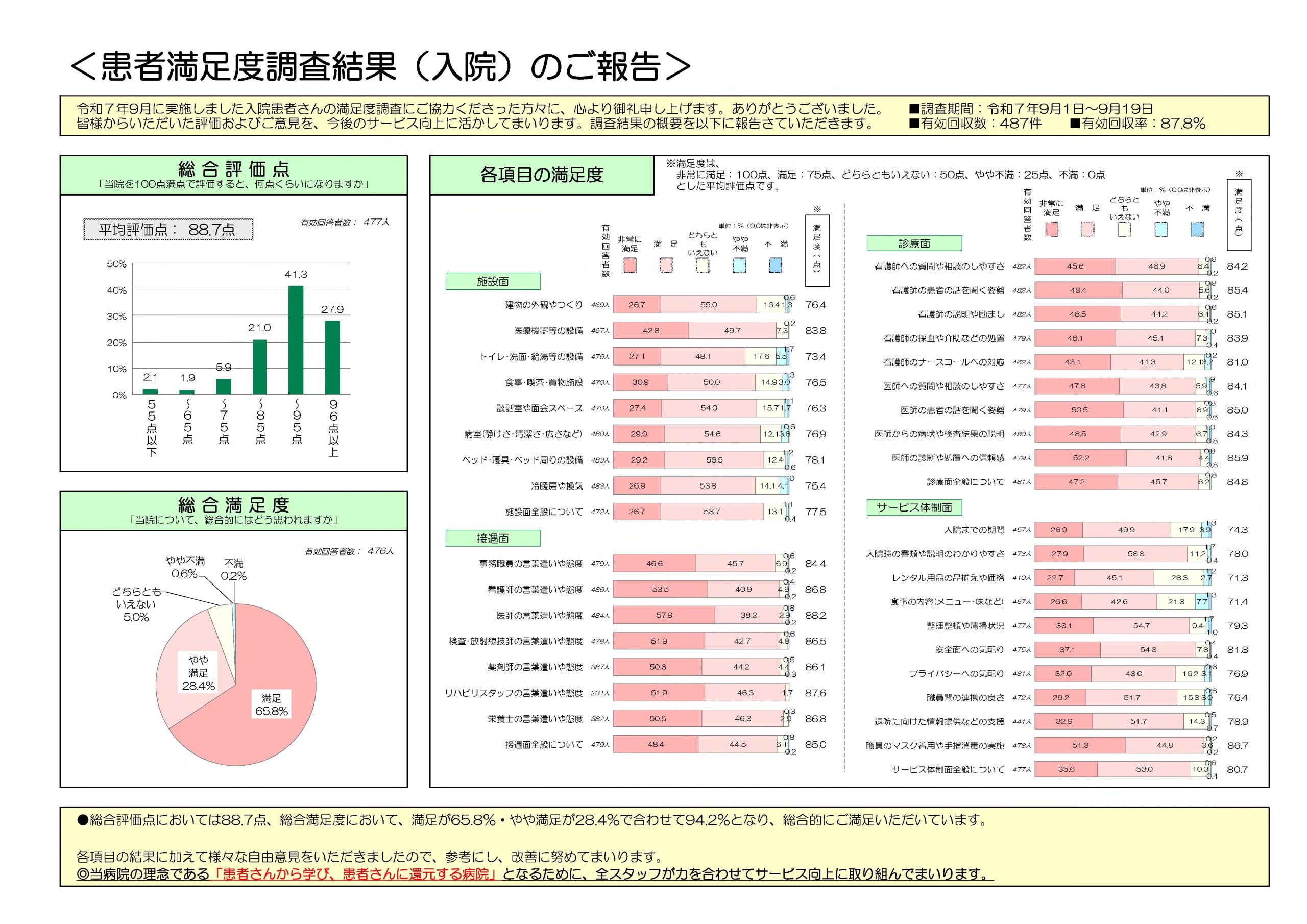Click the サービス体制面 section label
Viewport: 1307px width, 924px height.
[914, 507]
